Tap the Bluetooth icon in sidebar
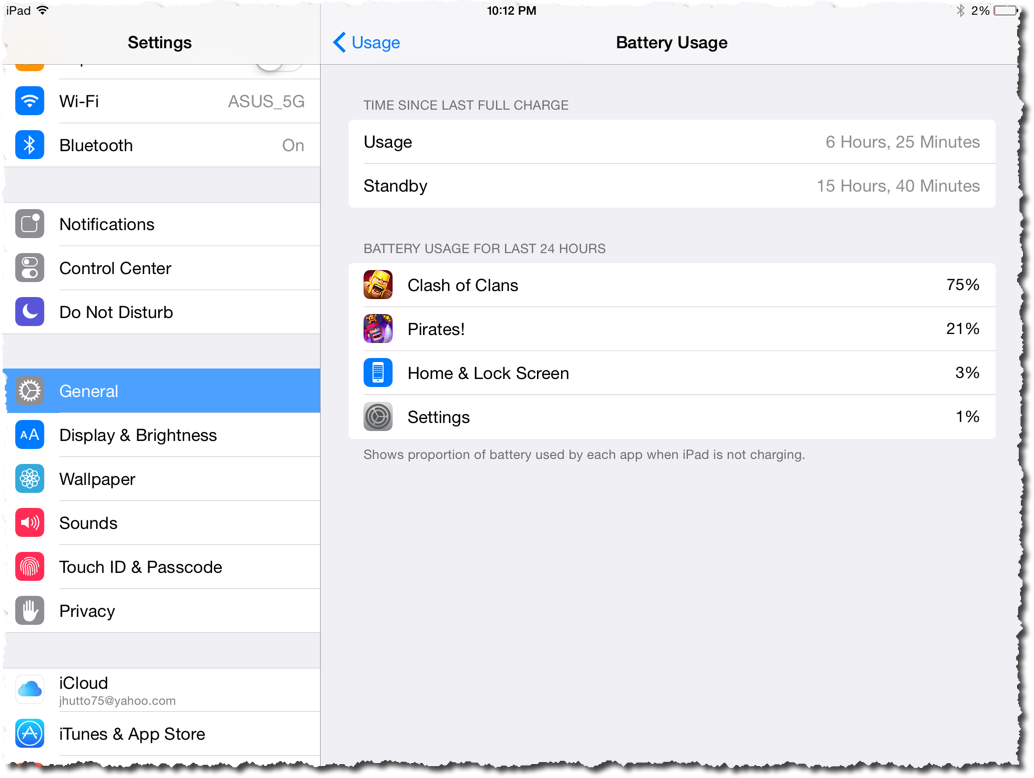This screenshot has height=778, width=1034. (30, 145)
